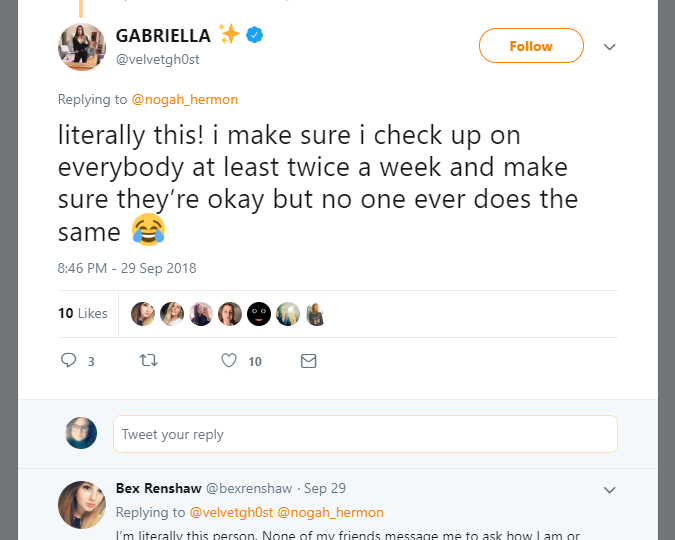The image size is (675, 540).
Task: Send tweet via direct message envelope
Action: 309,360
